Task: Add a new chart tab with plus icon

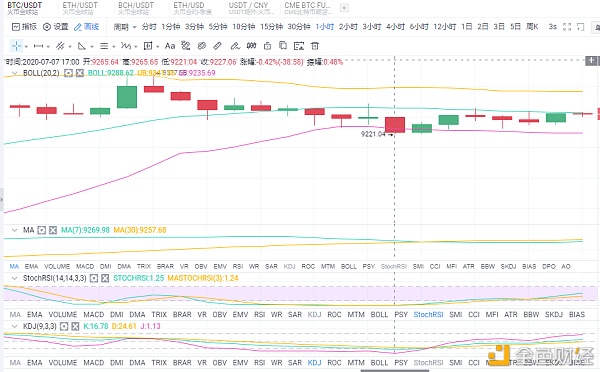Action: coord(344,8)
